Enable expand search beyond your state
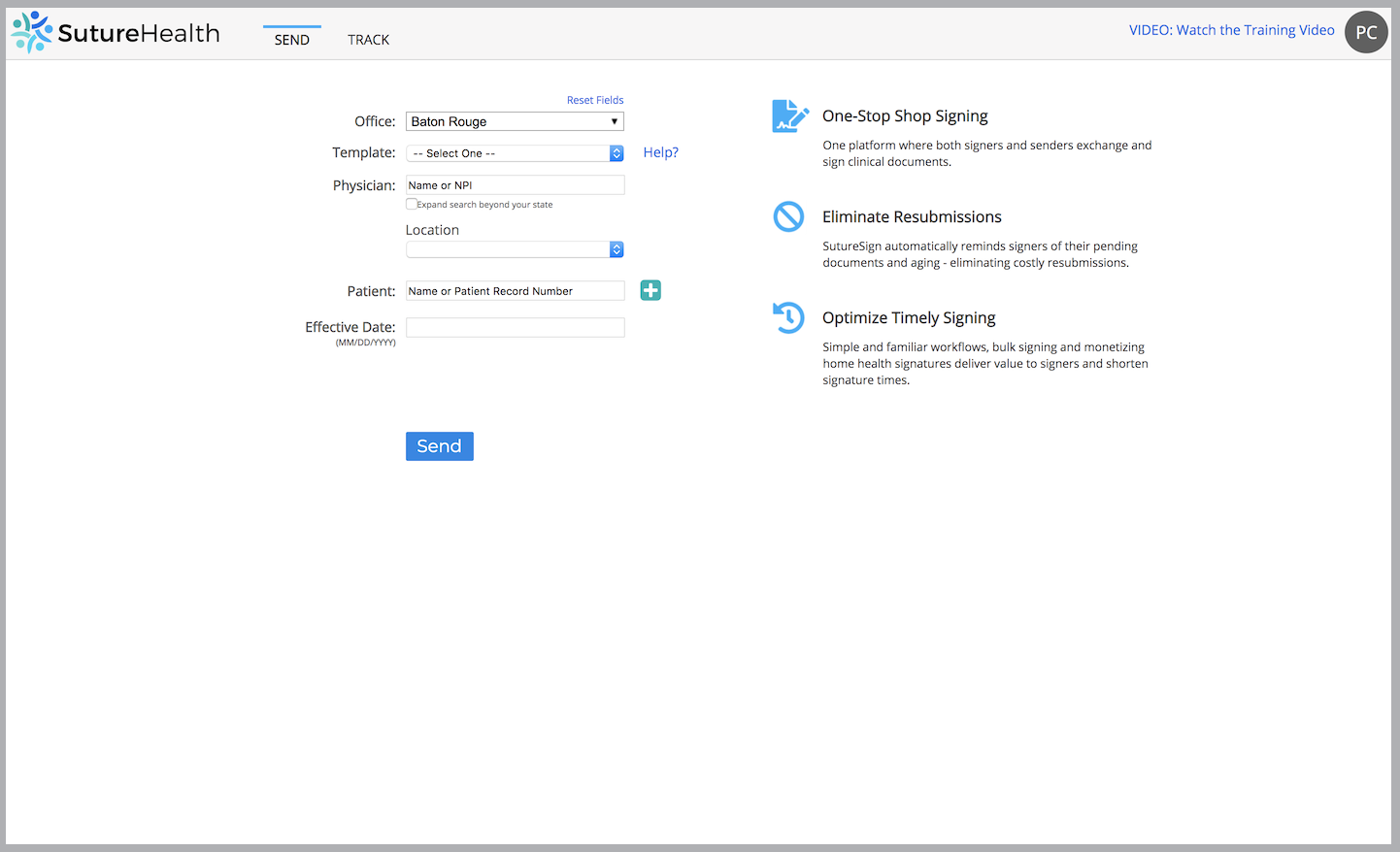This screenshot has height=852, width=1400. [x=412, y=205]
